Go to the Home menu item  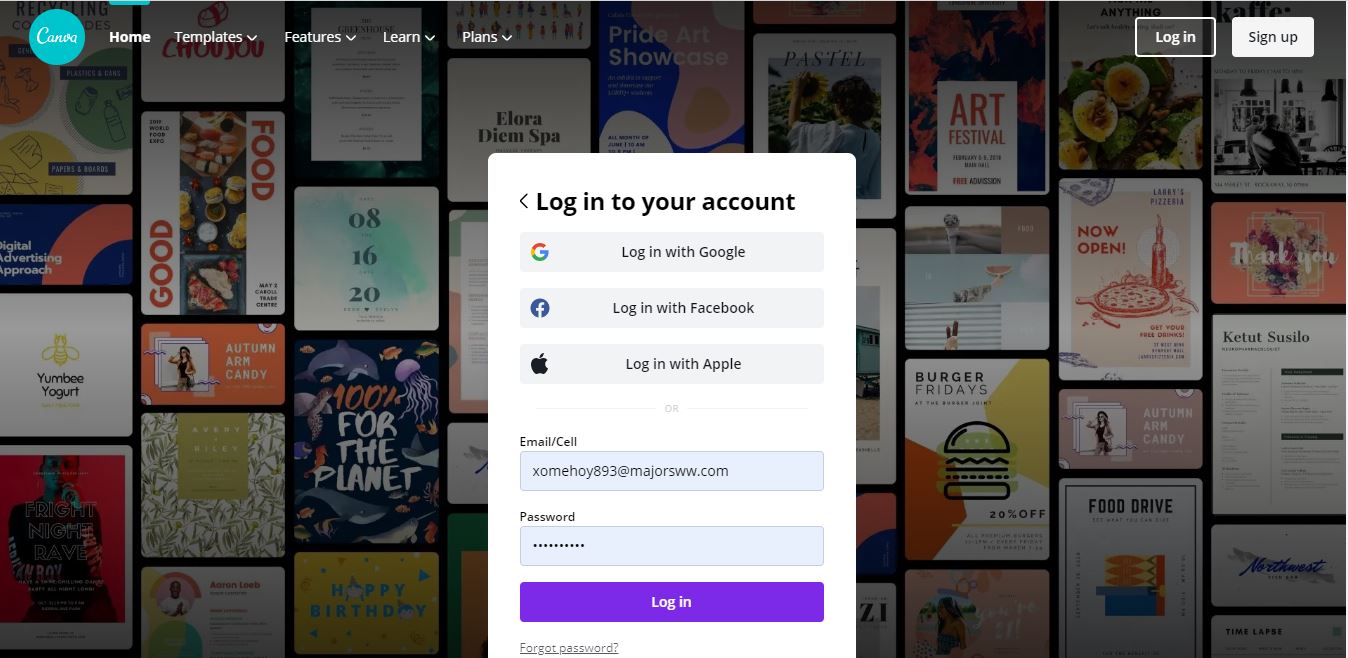(x=130, y=37)
